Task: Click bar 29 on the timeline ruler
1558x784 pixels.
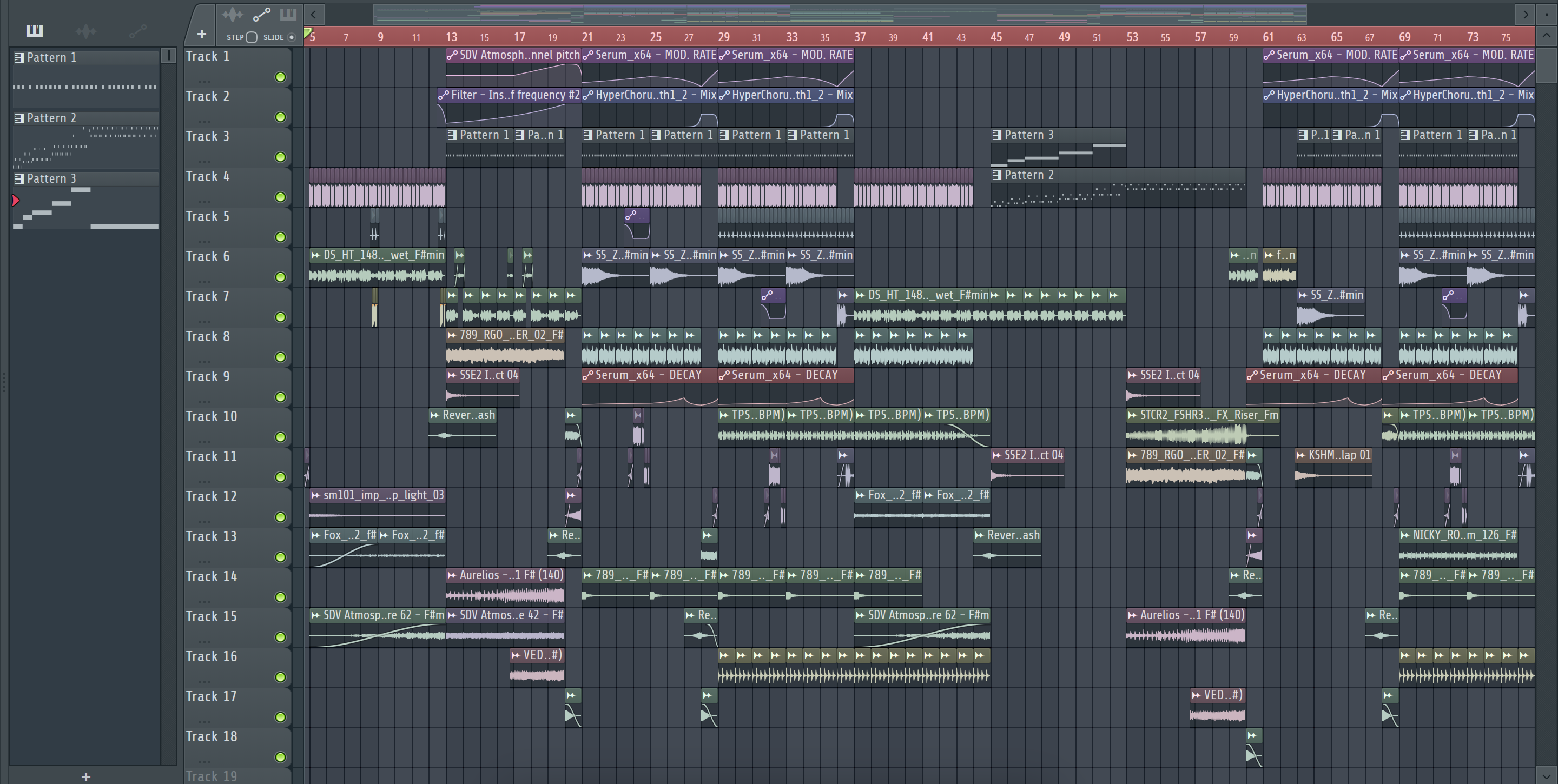Action: pos(723,37)
